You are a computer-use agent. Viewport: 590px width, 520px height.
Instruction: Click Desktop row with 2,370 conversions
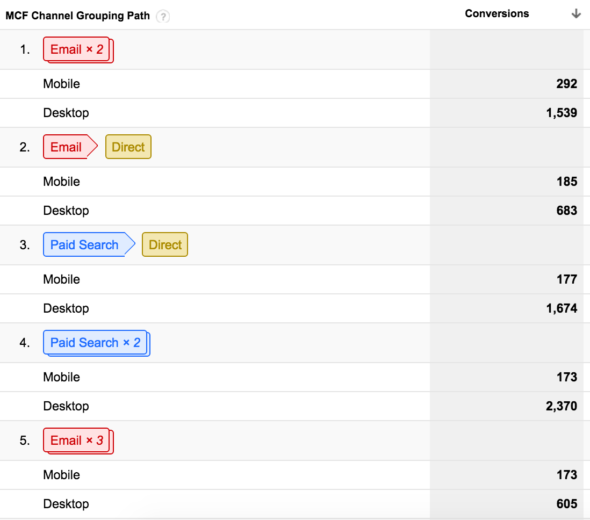pos(295,406)
